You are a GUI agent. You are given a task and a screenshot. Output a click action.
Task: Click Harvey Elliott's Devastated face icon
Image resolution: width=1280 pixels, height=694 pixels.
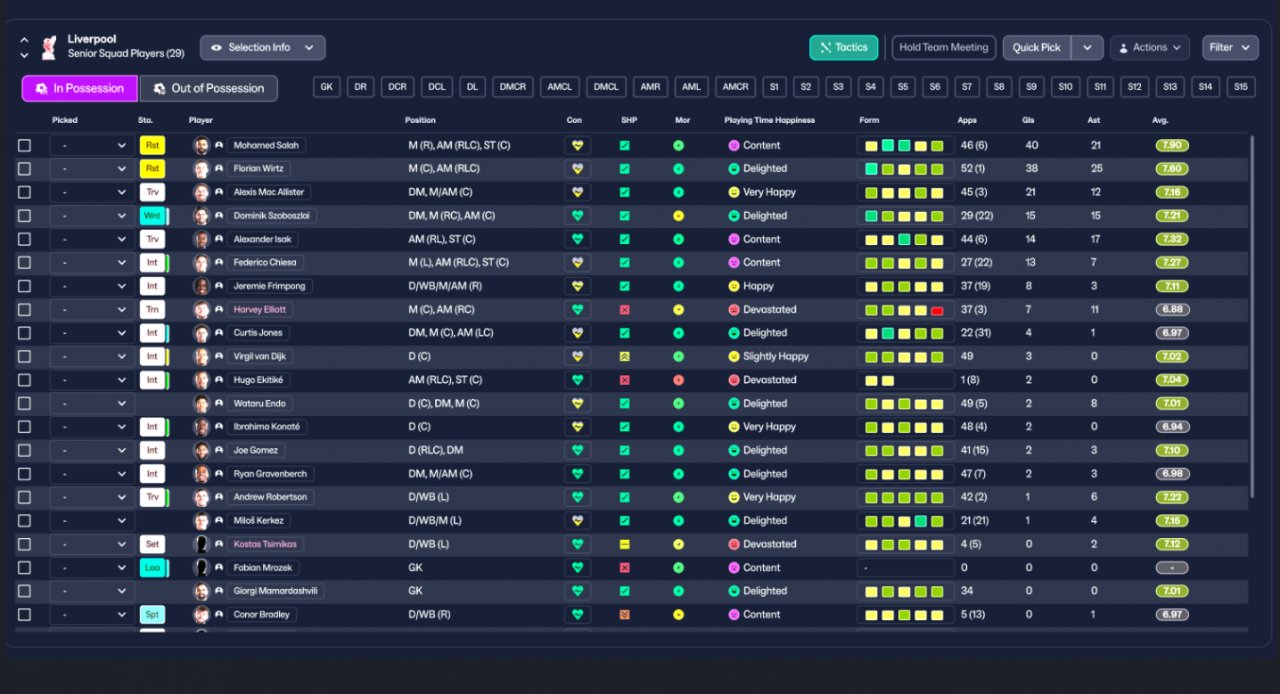tap(734, 310)
